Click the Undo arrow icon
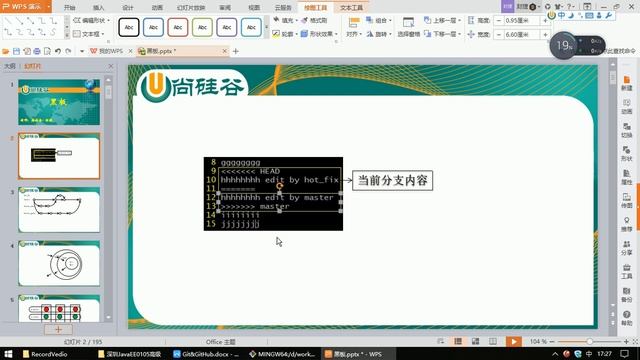 (58, 51)
